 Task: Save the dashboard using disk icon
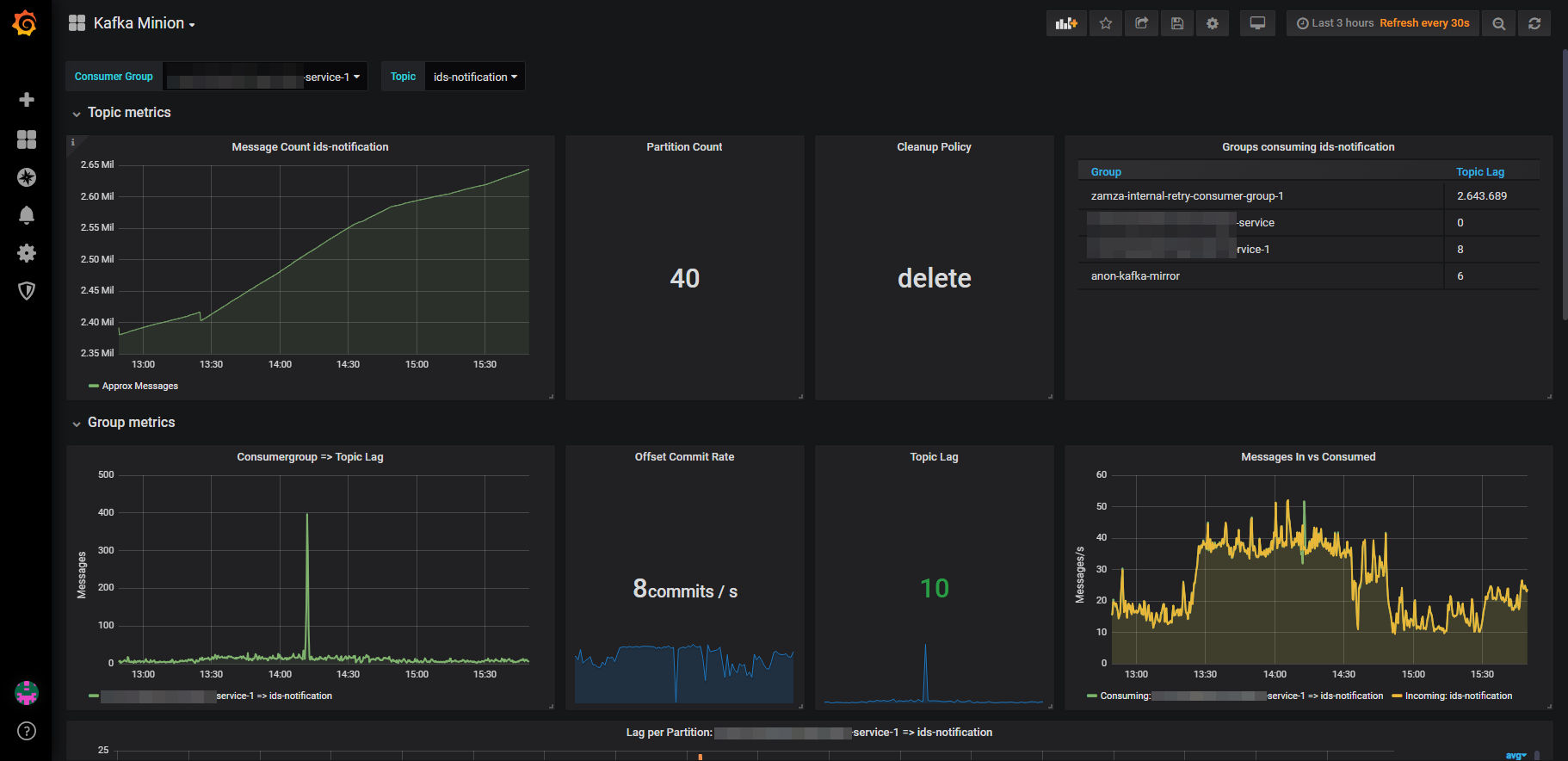pyautogui.click(x=1176, y=23)
